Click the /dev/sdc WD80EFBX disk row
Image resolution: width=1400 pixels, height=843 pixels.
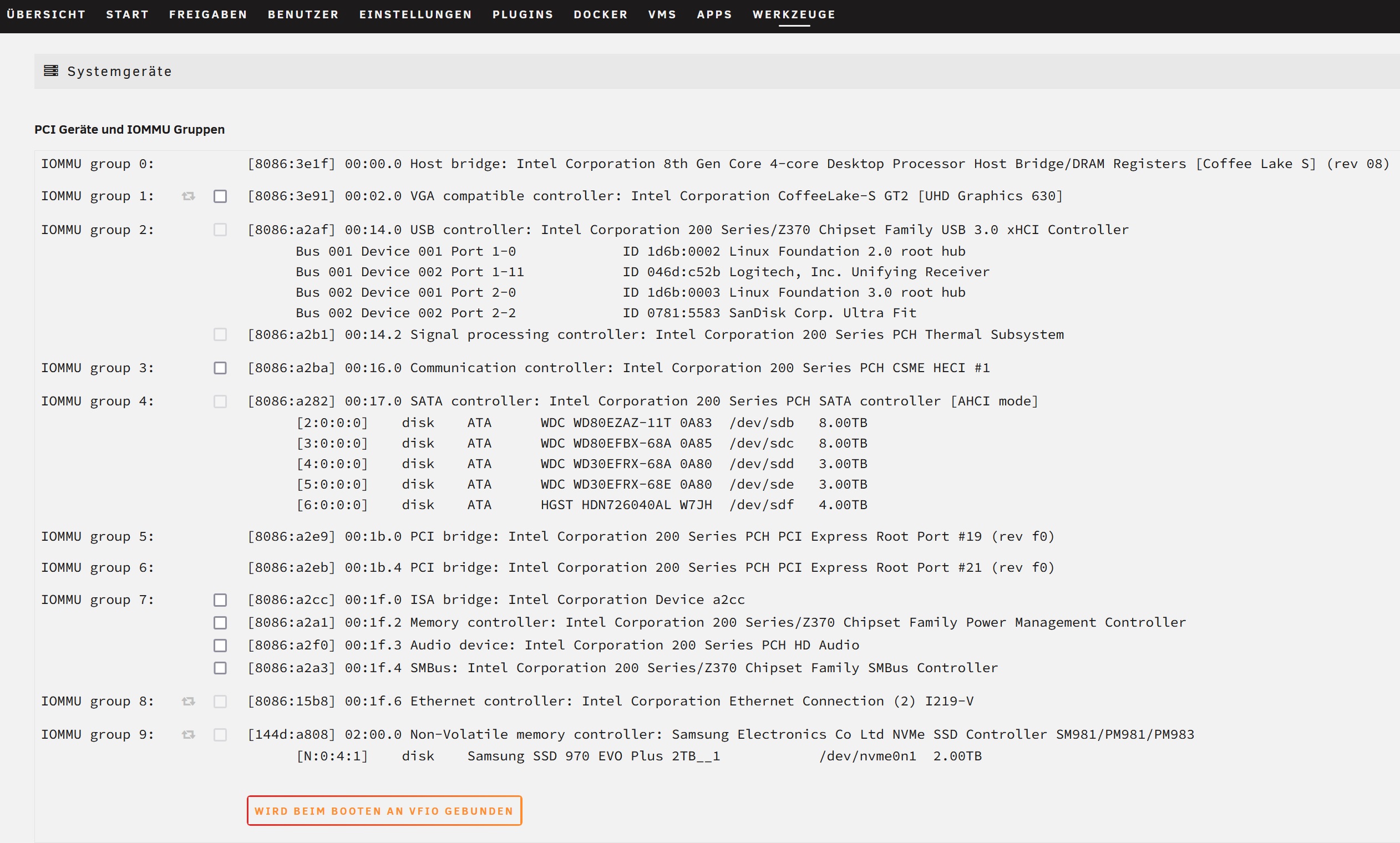(x=582, y=443)
